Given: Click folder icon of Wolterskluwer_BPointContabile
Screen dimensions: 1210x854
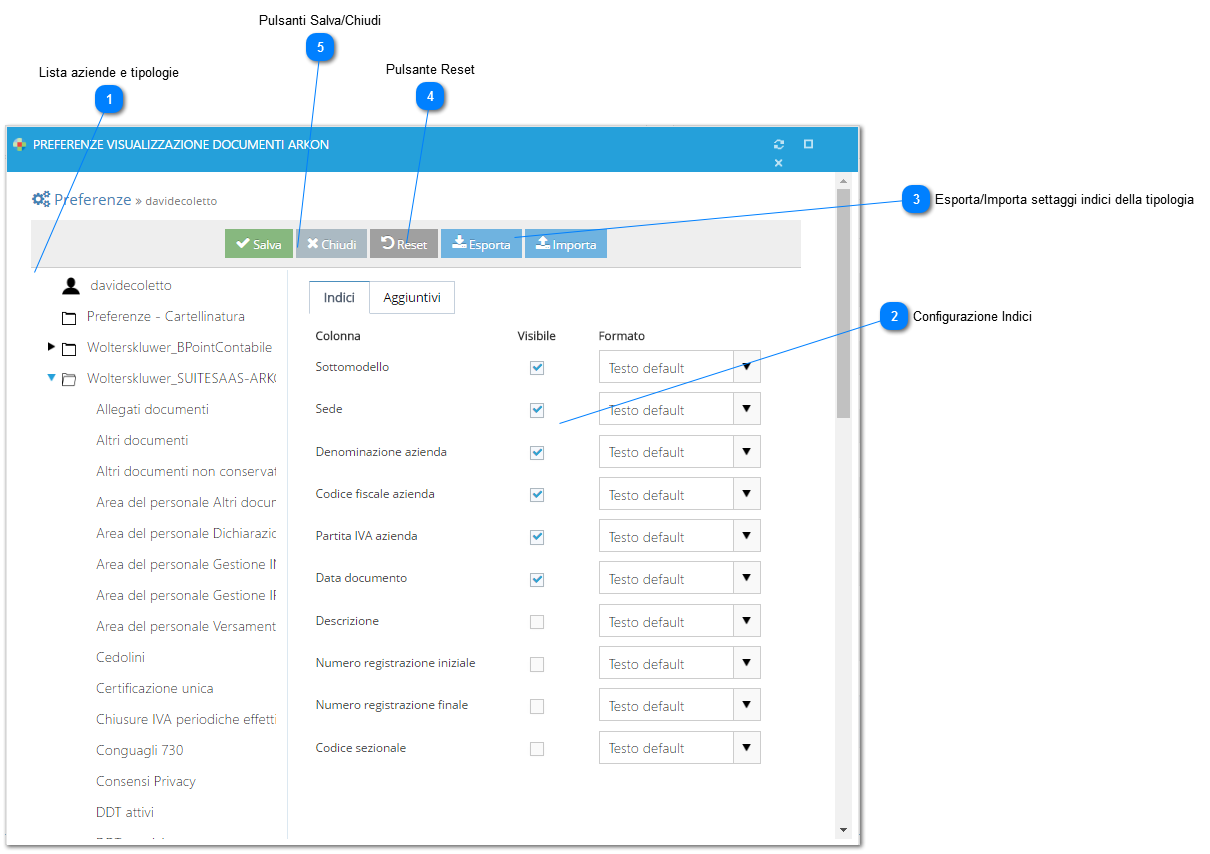Looking at the screenshot, I should coord(69,349).
